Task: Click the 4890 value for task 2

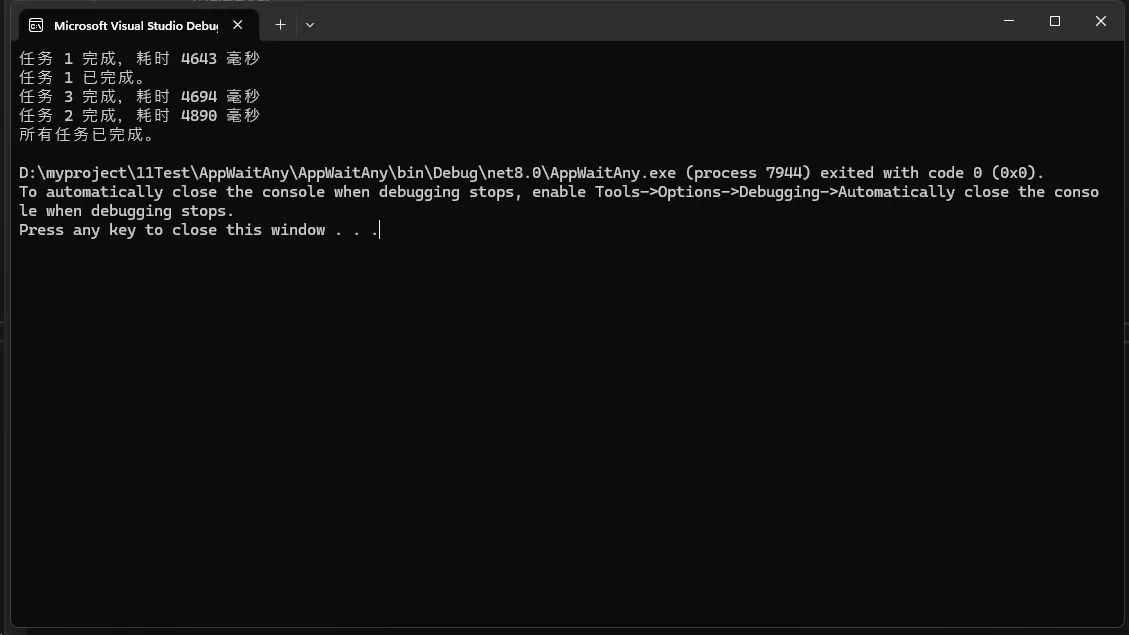Action: (x=198, y=116)
